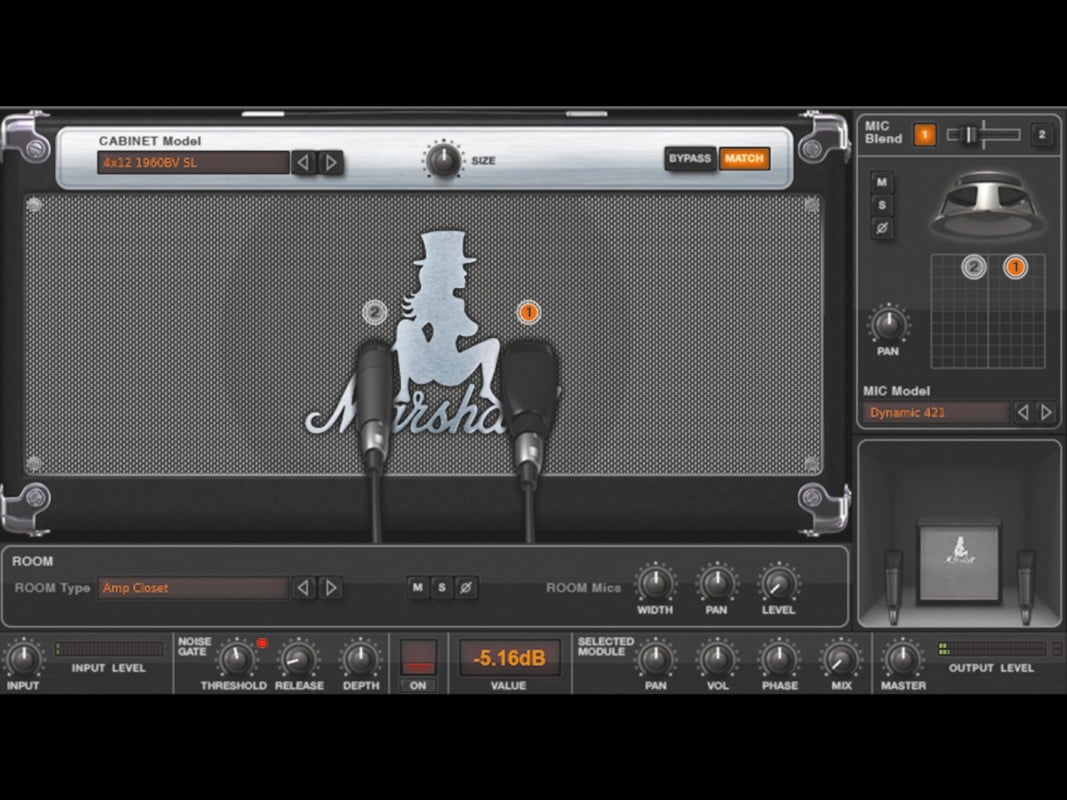The width and height of the screenshot is (1067, 800).
Task: Click the room preview cabinet thumbnail
Action: point(959,561)
